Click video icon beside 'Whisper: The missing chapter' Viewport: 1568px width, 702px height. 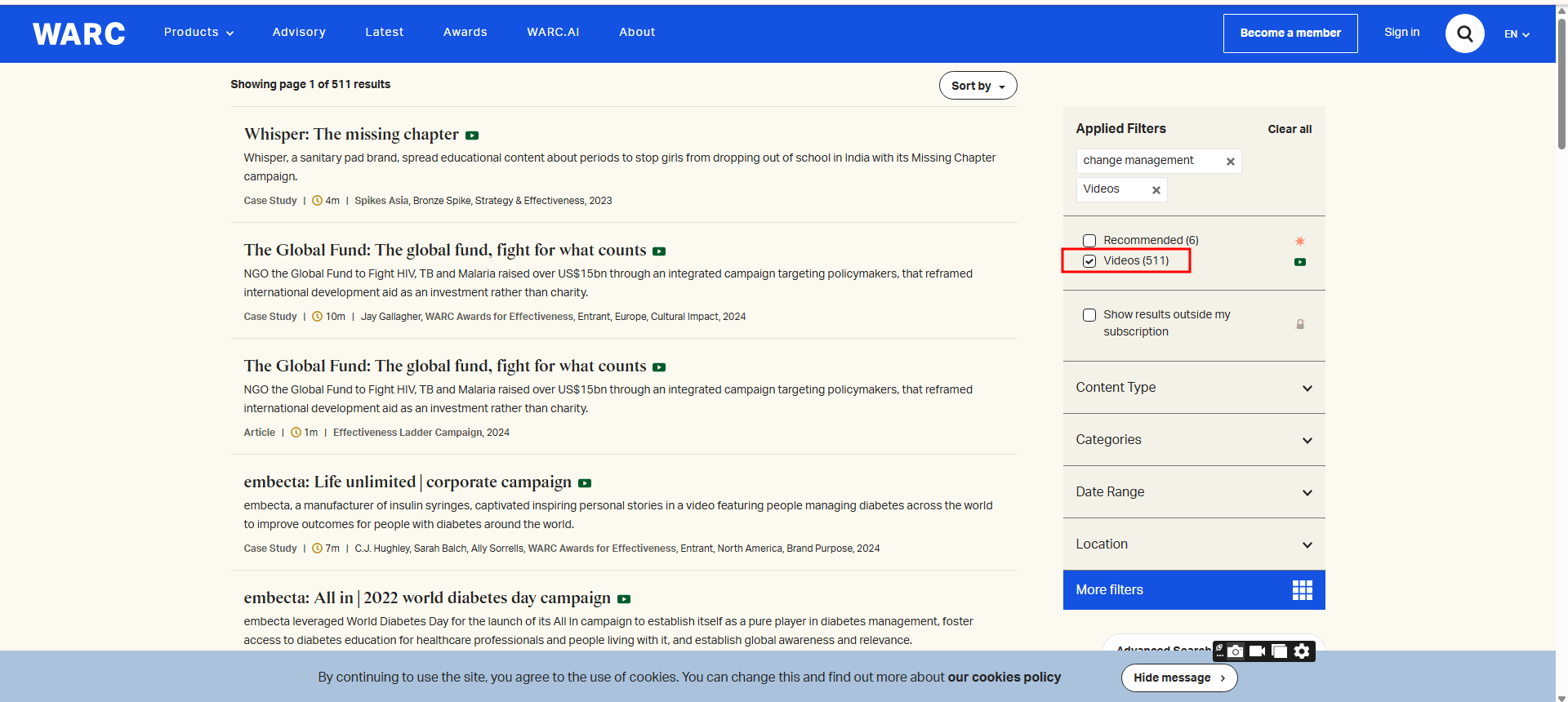tap(472, 136)
